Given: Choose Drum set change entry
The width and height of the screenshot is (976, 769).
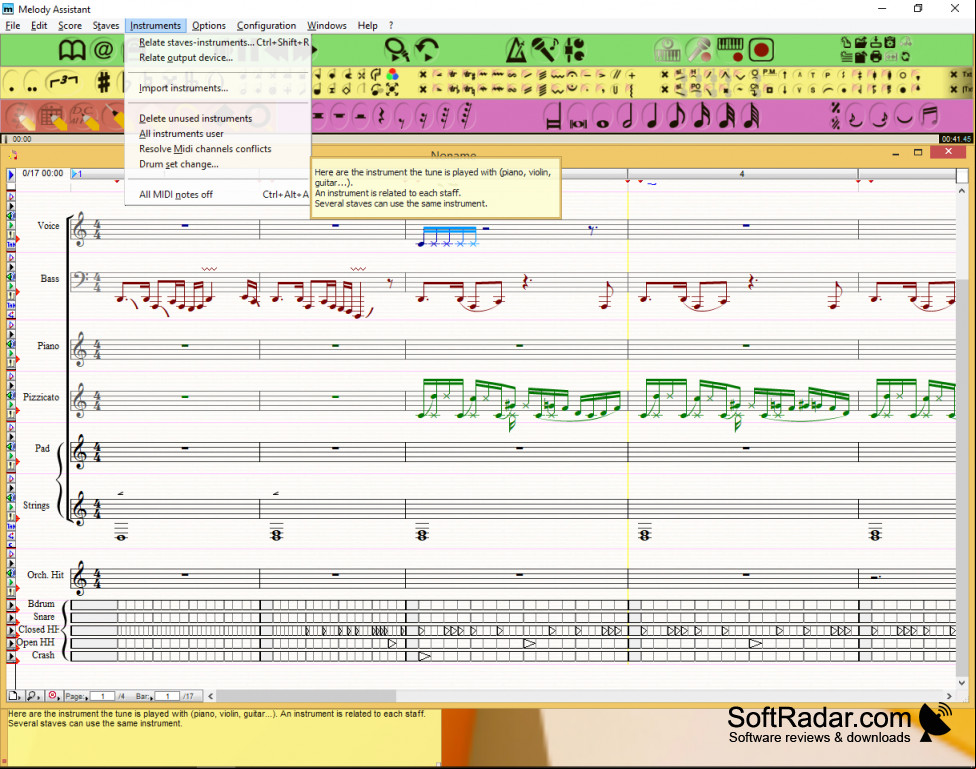Looking at the screenshot, I should pos(218,164).
